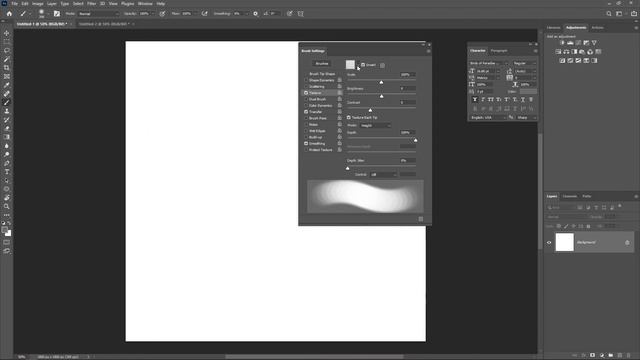The height and width of the screenshot is (360, 640).
Task: Click the Brushes button in Brush Settings
Action: pyautogui.click(x=322, y=64)
